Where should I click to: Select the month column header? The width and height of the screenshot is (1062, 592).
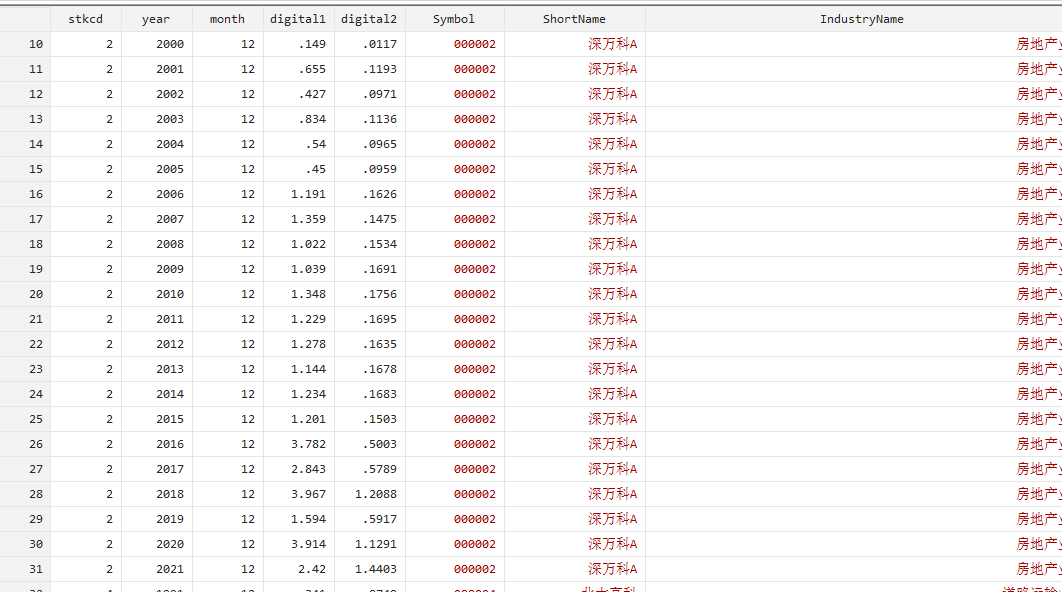pyautogui.click(x=228, y=19)
